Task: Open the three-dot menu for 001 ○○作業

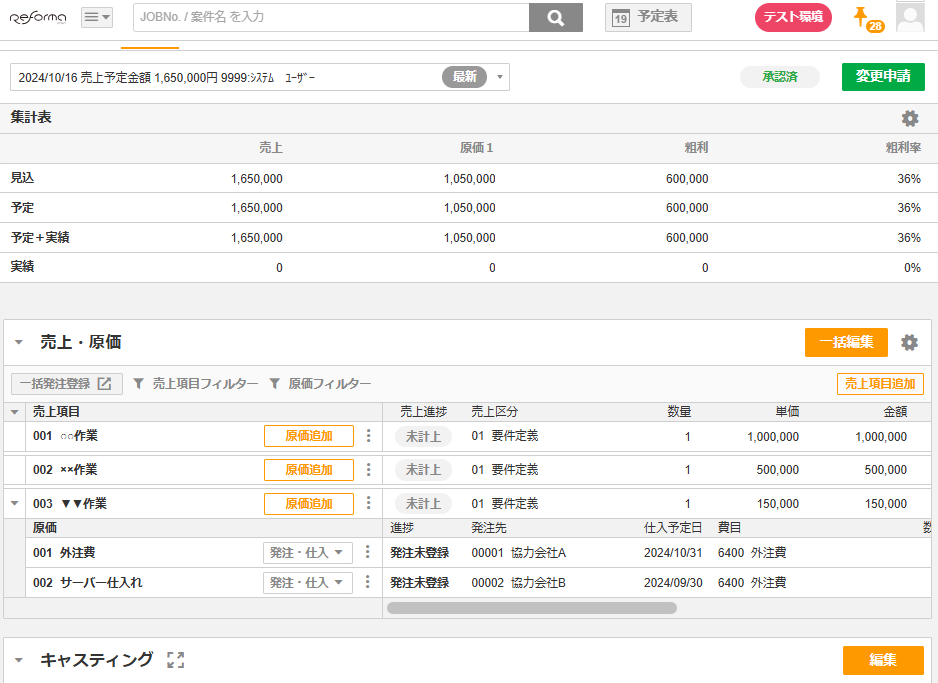Action: pyautogui.click(x=368, y=436)
